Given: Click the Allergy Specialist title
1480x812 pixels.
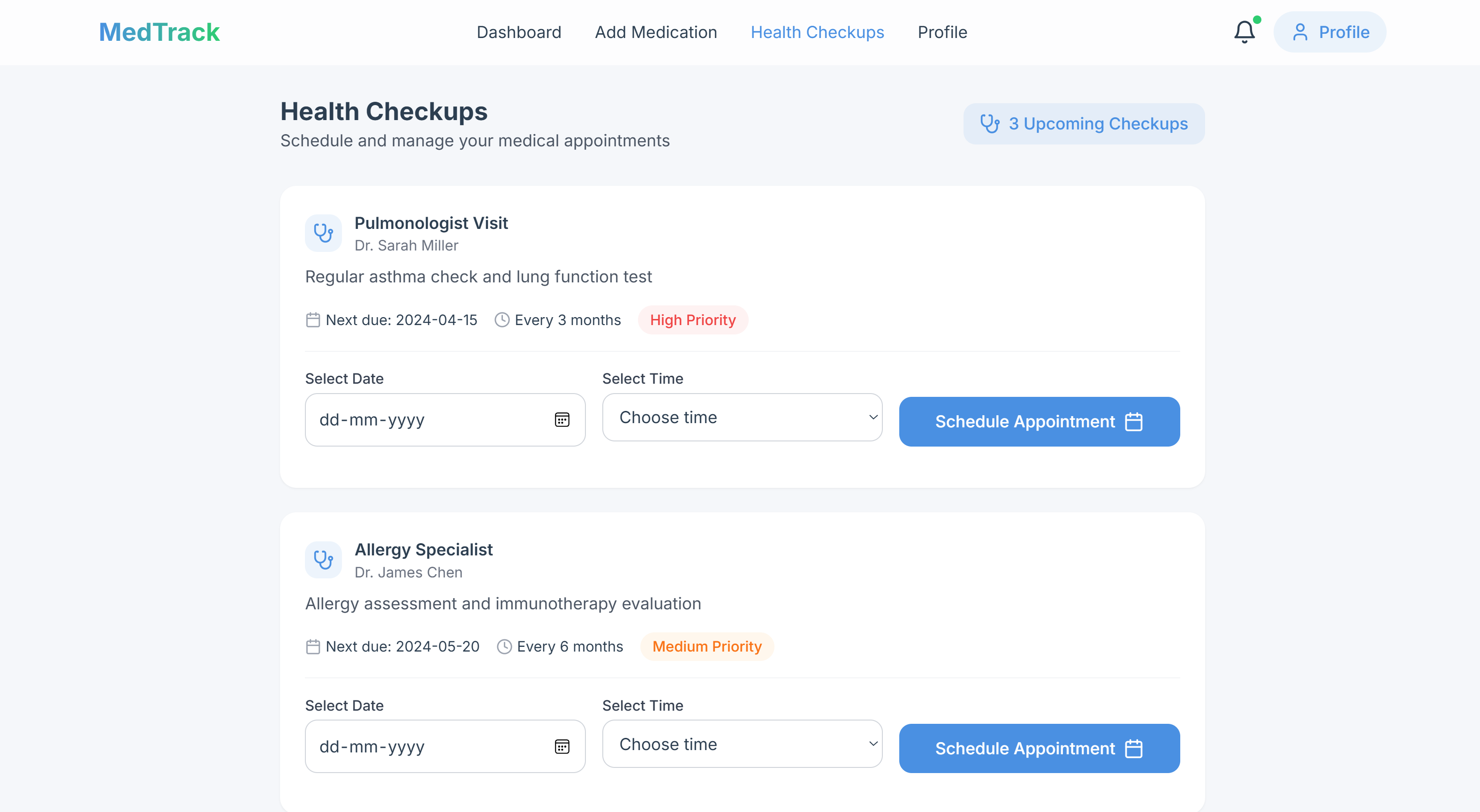Looking at the screenshot, I should point(424,549).
